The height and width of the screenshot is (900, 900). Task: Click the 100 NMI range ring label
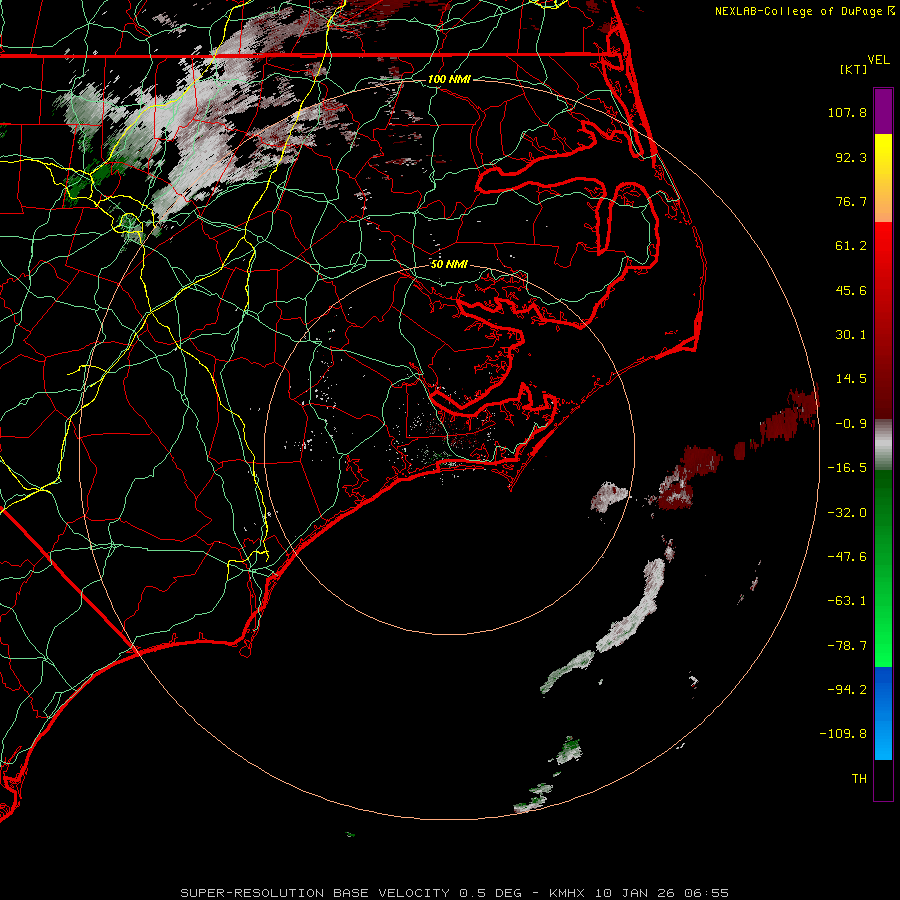[x=449, y=79]
